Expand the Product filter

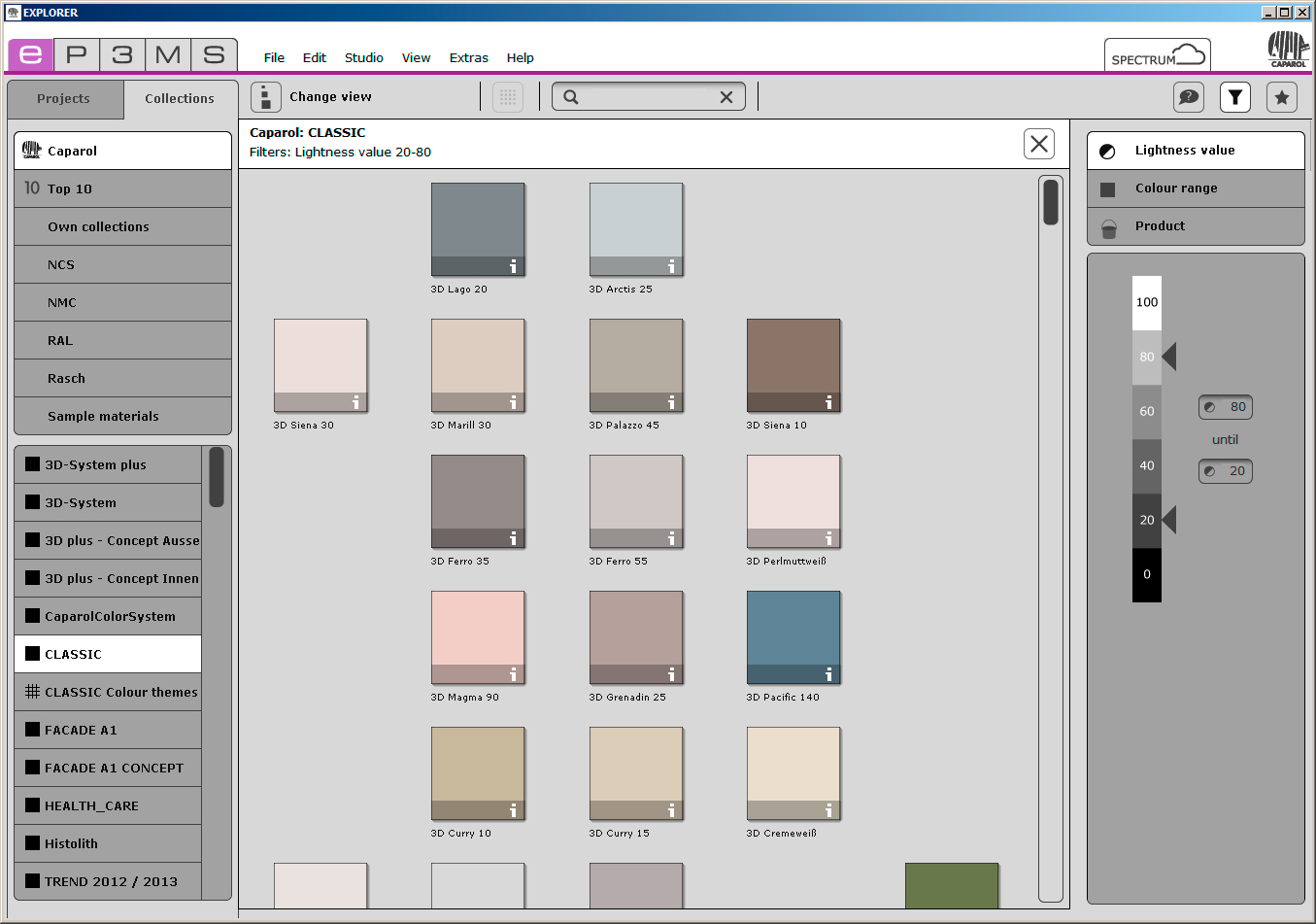click(1196, 226)
